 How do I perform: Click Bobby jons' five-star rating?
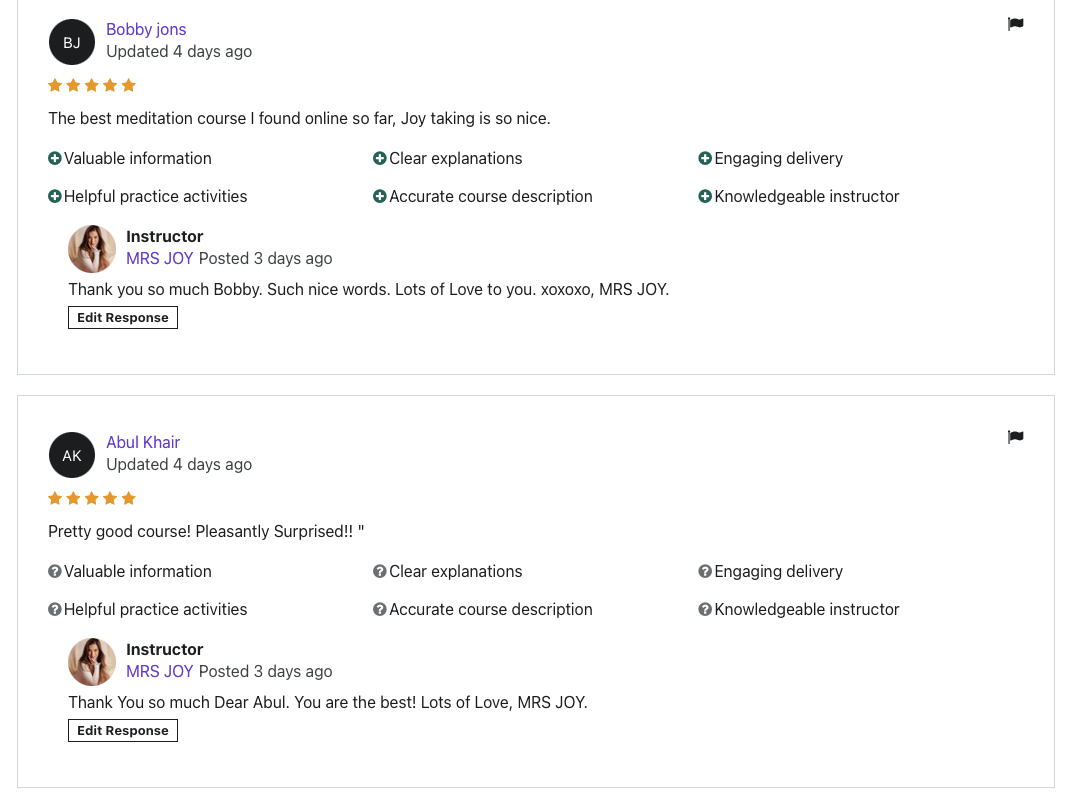coord(92,85)
